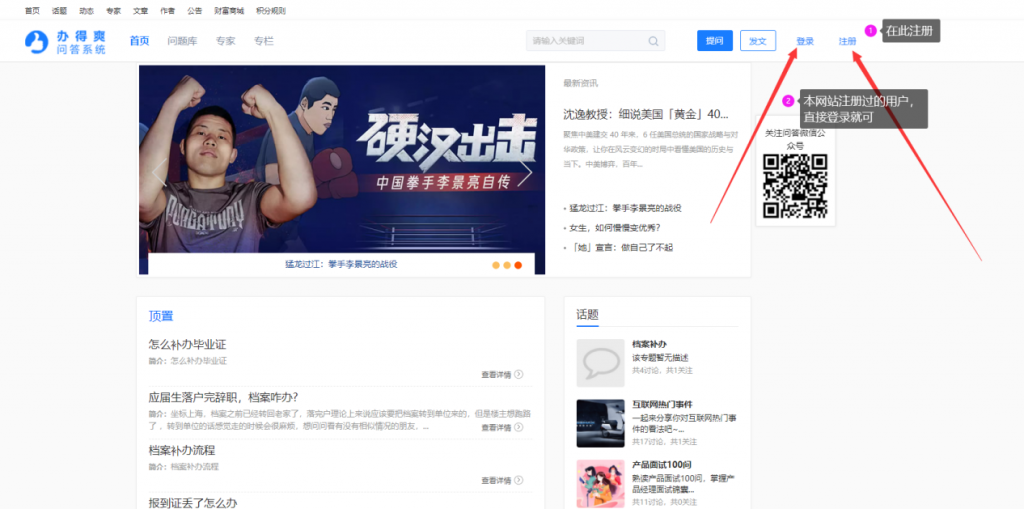Open 互联网热门事件 topic thumbnail
This screenshot has height=509, width=1024.
pos(600,423)
